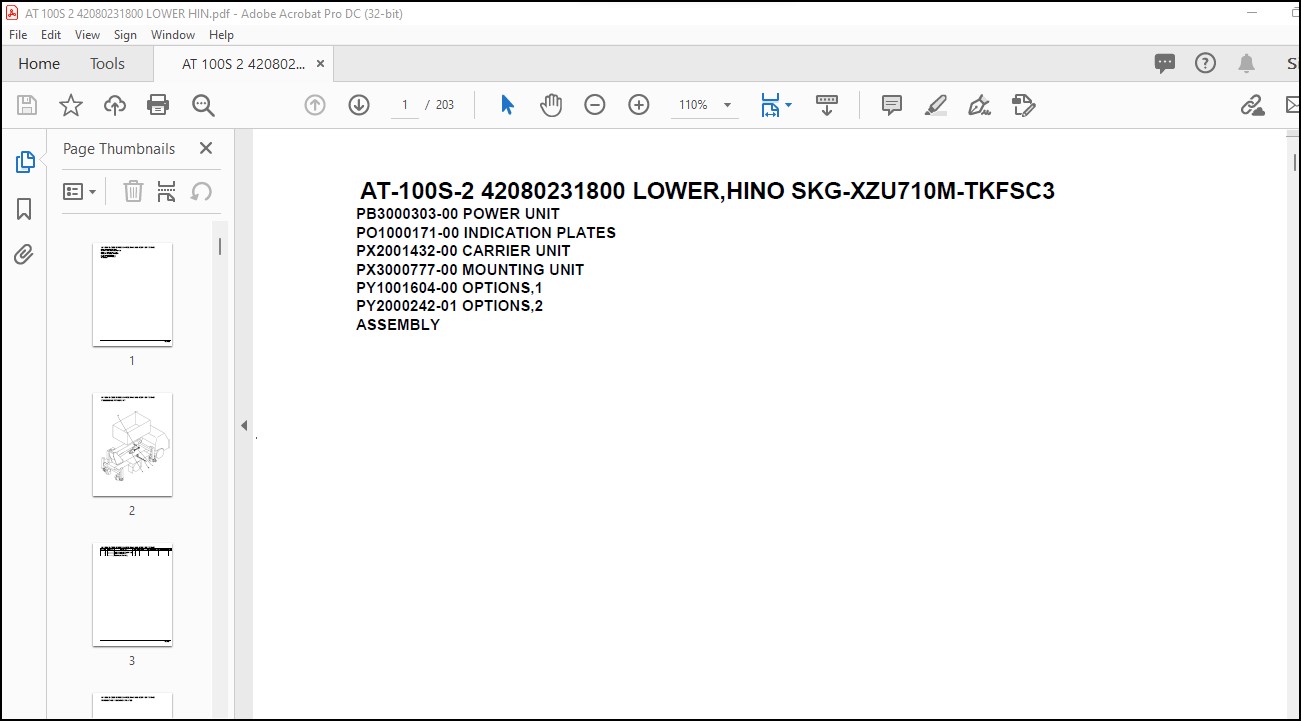
Task: Open the Edit menu
Action: point(51,34)
